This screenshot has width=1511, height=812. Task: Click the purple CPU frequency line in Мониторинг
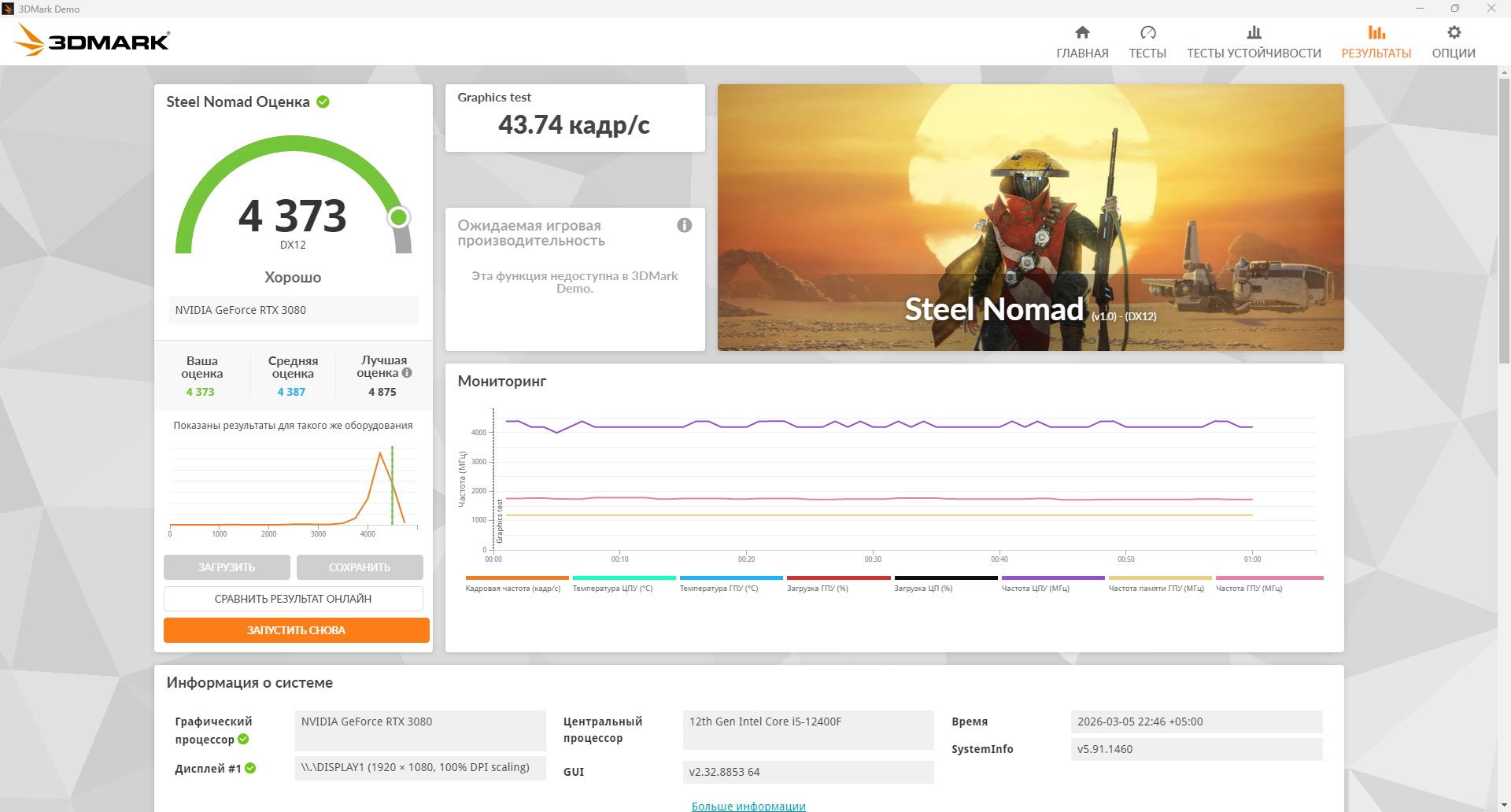tap(878, 426)
